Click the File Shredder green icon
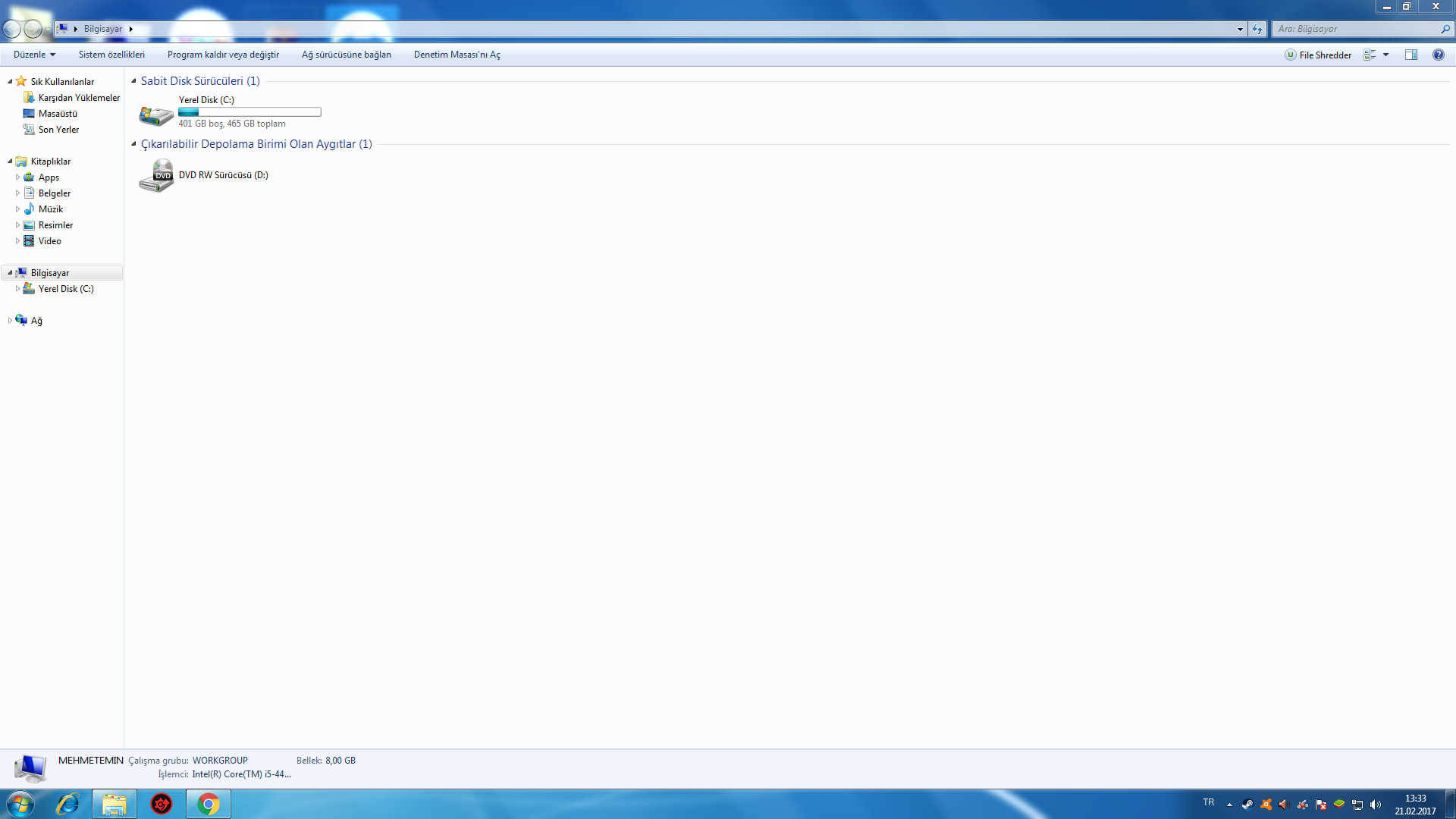 [x=1291, y=55]
